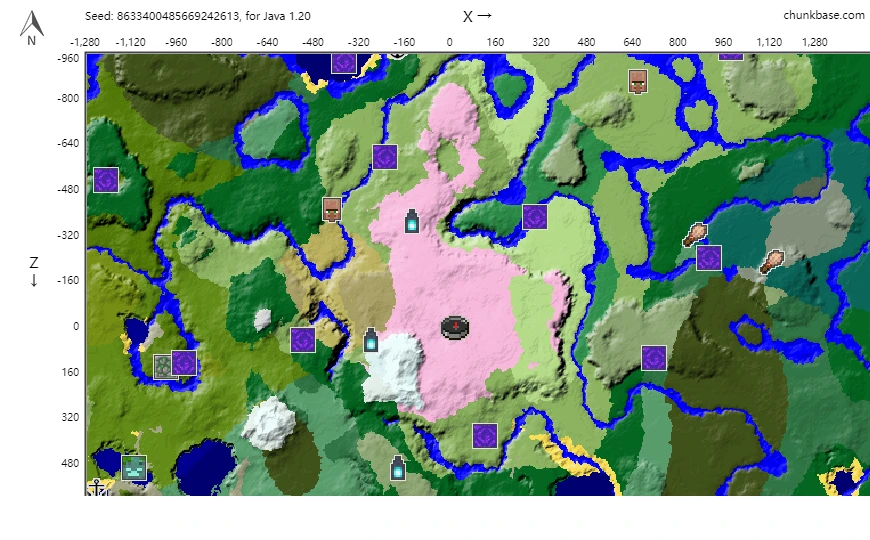Open ruined portal marker near X -230, Z -600
This screenshot has width=870, height=540.
pos(385,157)
